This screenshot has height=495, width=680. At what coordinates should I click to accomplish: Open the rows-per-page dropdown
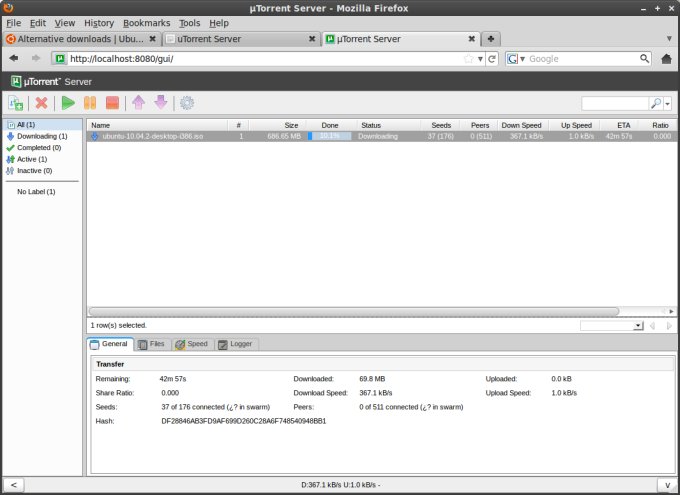pyautogui.click(x=612, y=325)
